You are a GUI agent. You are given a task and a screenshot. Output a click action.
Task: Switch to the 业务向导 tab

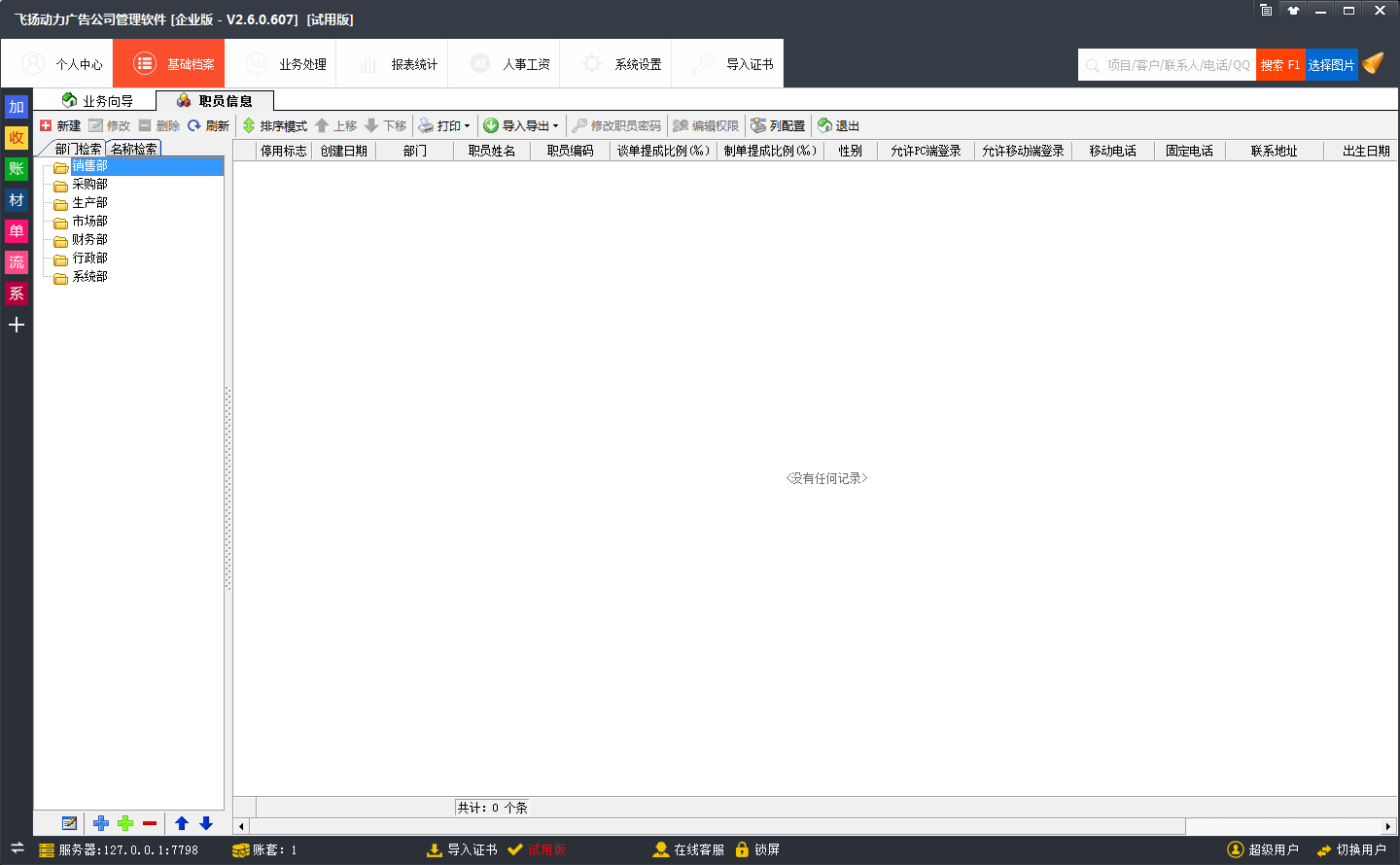click(x=97, y=100)
